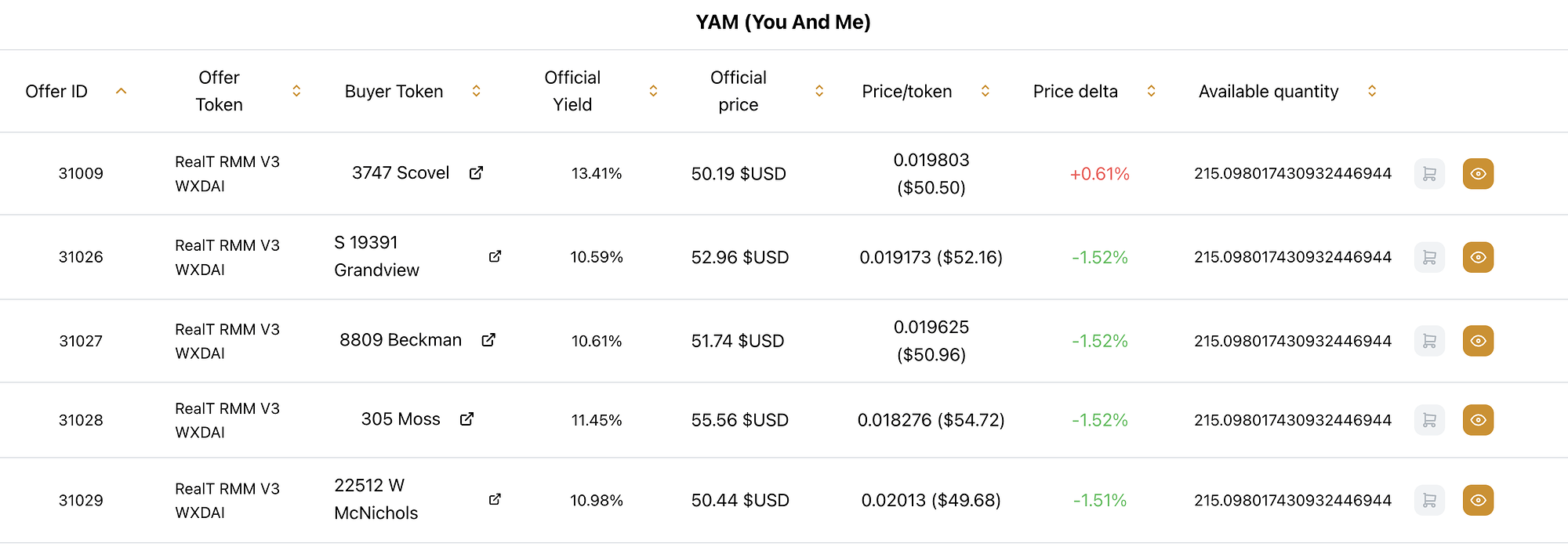This screenshot has width=1568, height=547.
Task: Click the cart icon for offer 31027
Action: click(x=1429, y=341)
